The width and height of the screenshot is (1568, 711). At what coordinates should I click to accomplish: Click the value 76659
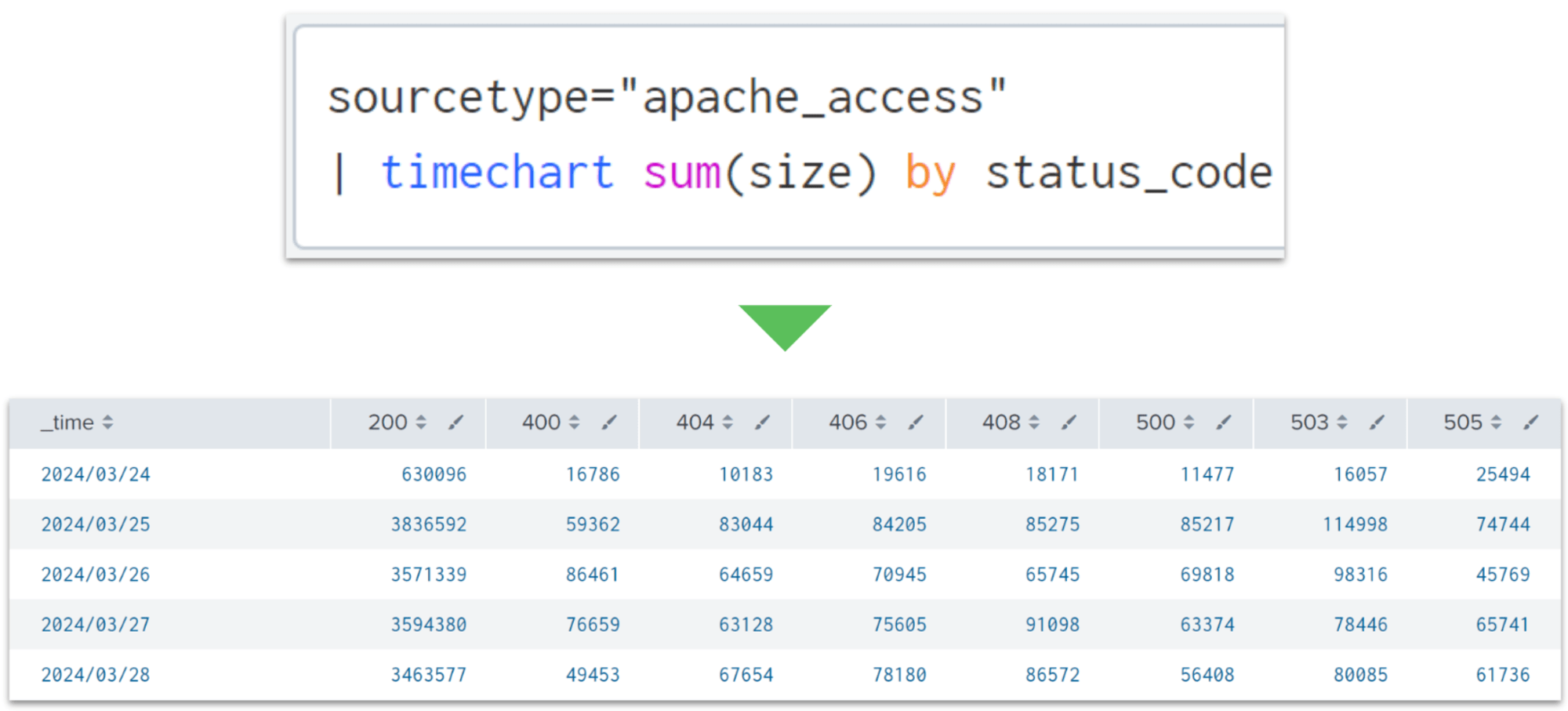click(x=593, y=625)
